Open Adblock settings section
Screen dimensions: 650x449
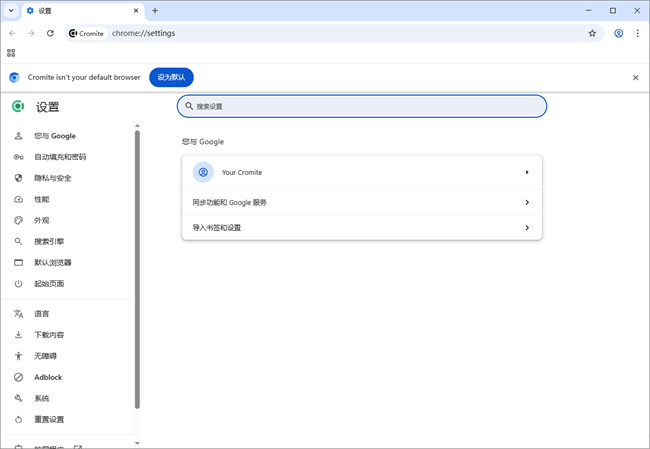[x=48, y=377]
